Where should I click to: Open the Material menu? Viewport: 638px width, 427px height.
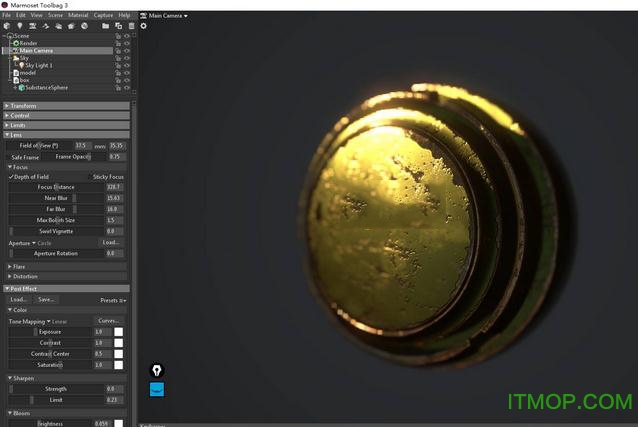[x=78, y=16]
